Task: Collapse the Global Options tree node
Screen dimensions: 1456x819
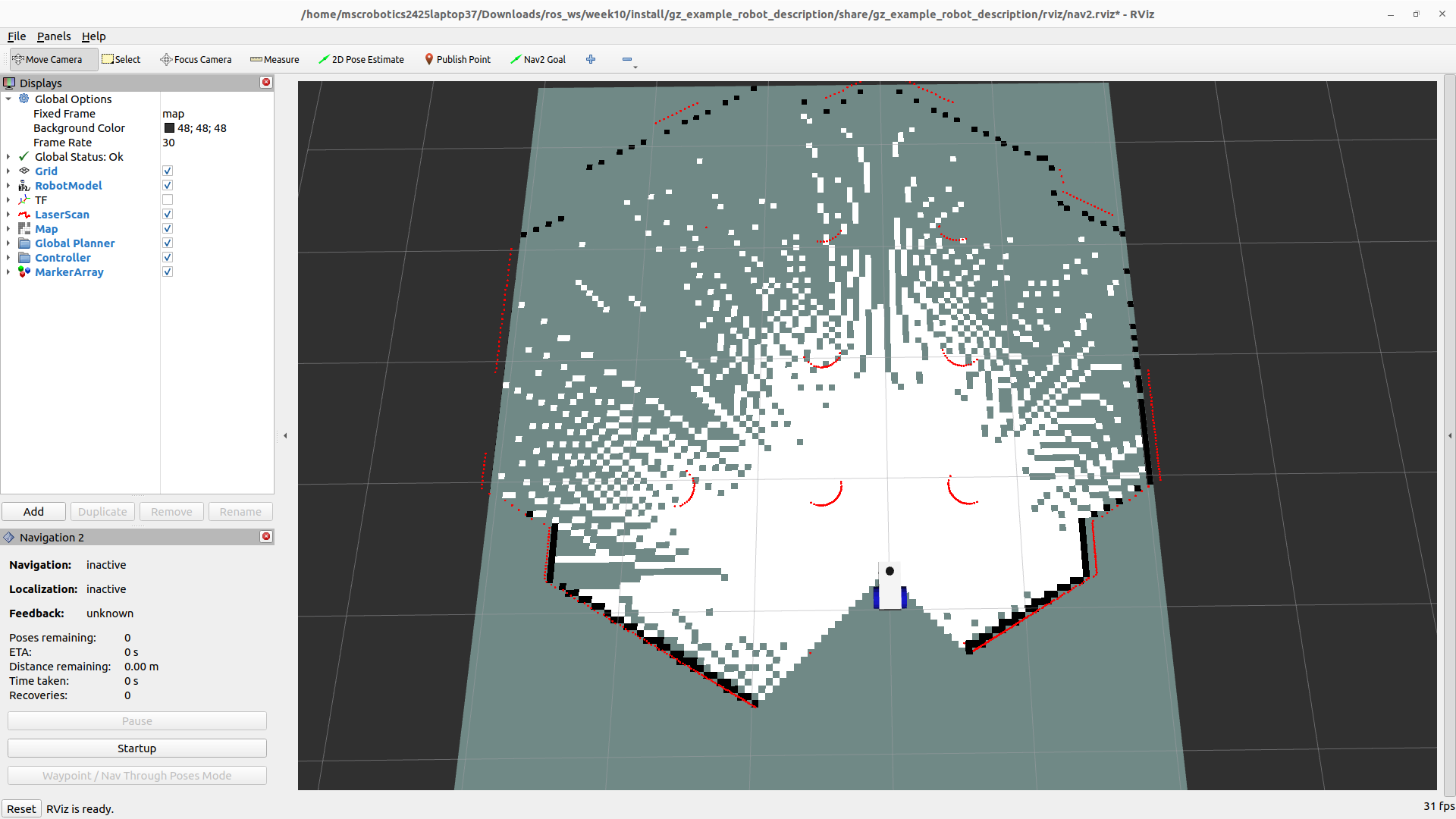Action: click(x=8, y=99)
